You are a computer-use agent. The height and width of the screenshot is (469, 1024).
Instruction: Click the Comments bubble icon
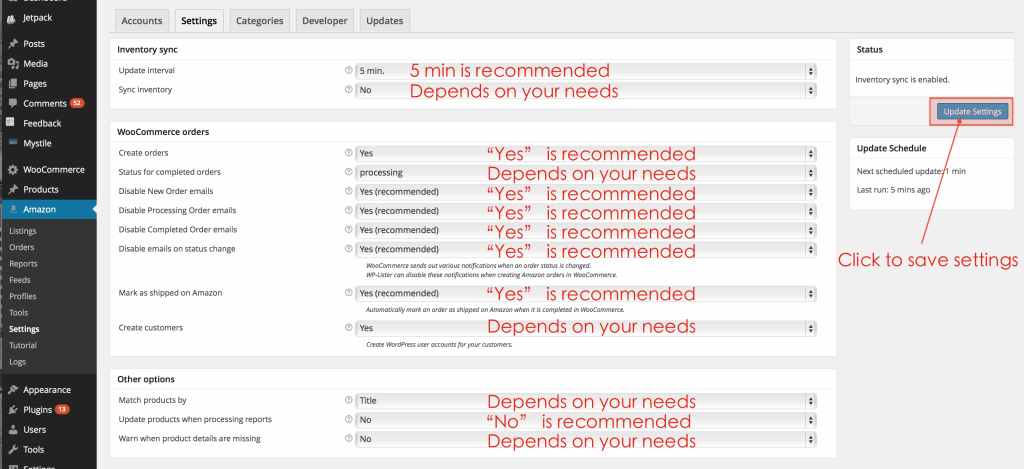point(12,103)
